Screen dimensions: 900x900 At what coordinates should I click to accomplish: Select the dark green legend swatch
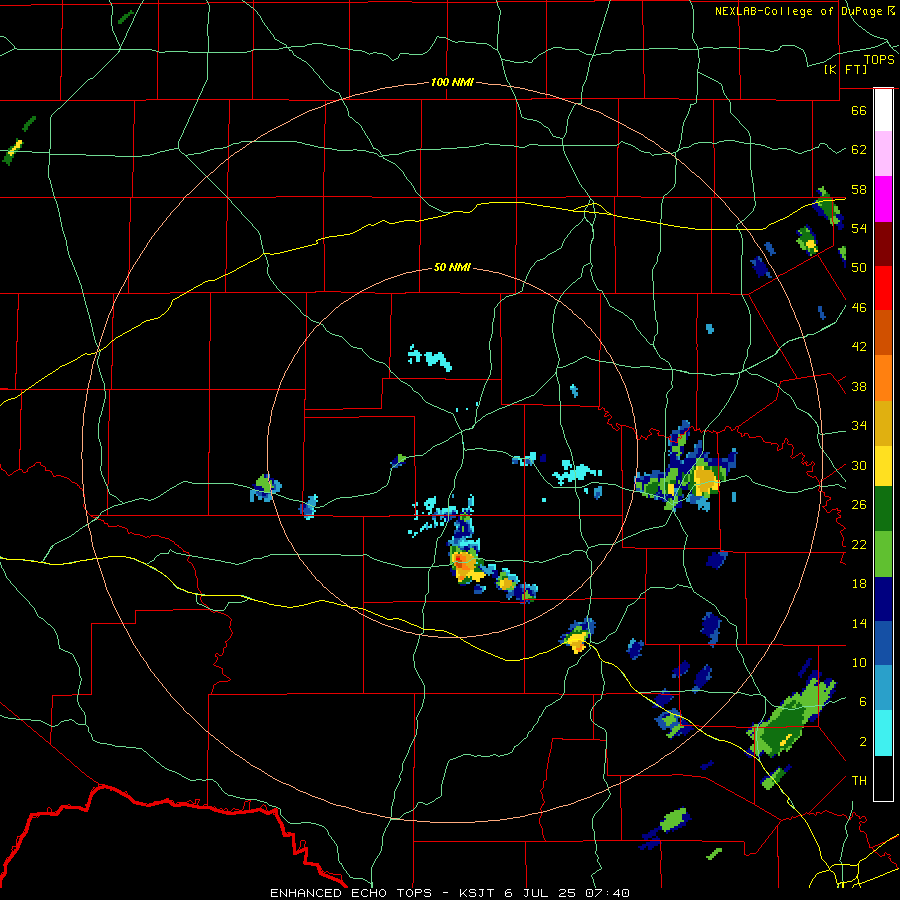[883, 509]
